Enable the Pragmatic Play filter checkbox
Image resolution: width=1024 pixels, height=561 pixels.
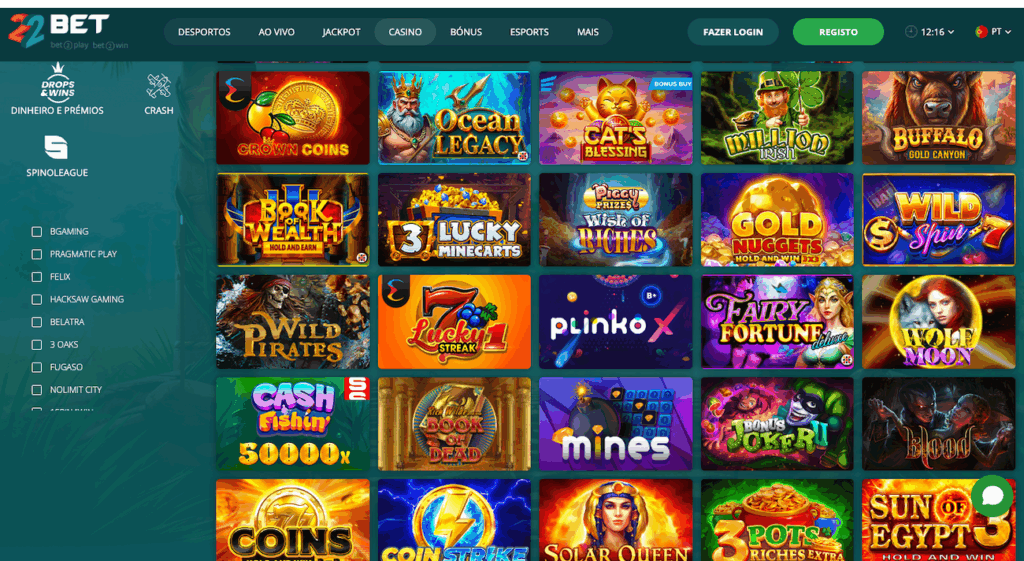click(x=37, y=254)
